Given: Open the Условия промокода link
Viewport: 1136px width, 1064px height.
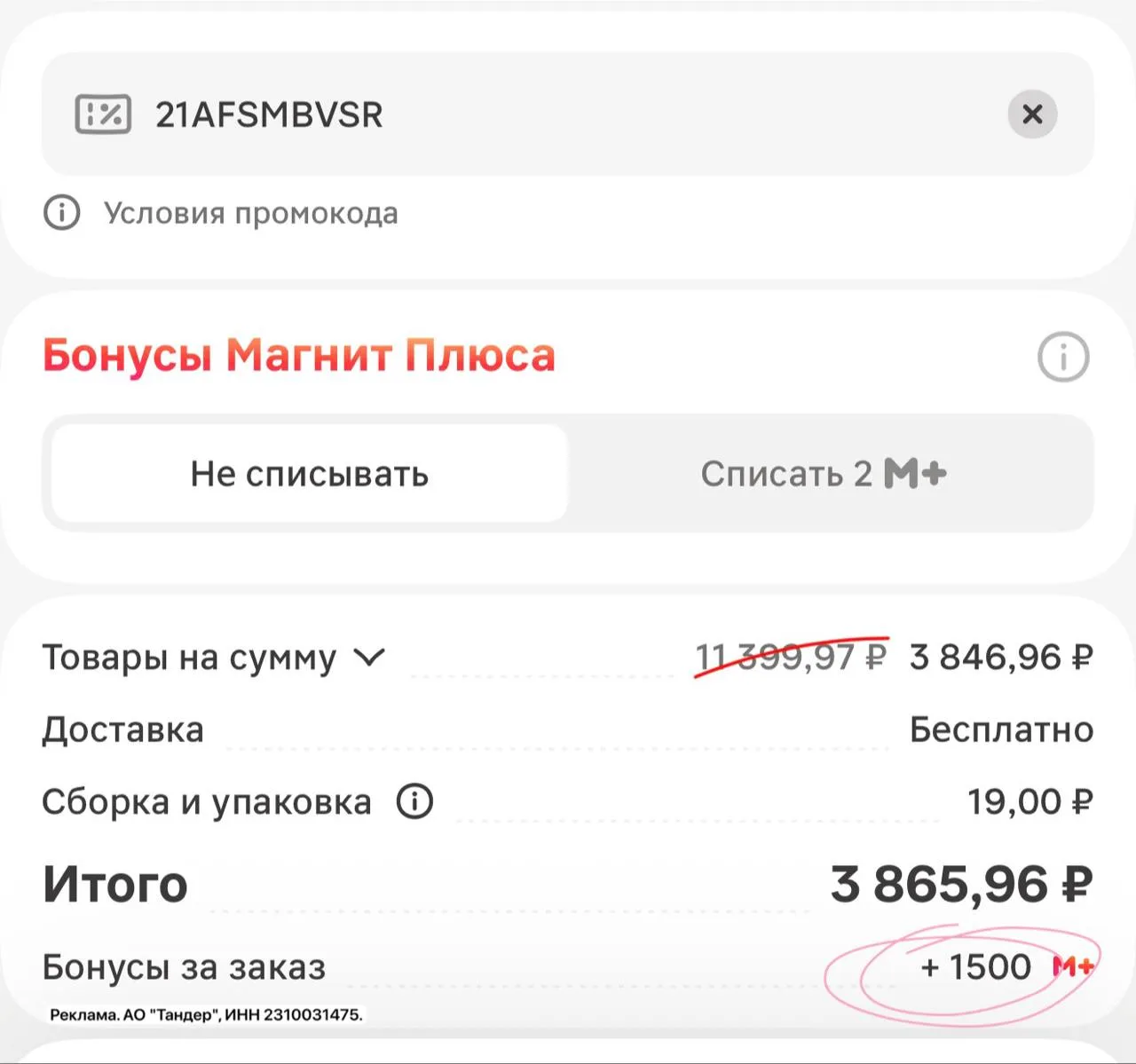Looking at the screenshot, I should tap(250, 213).
